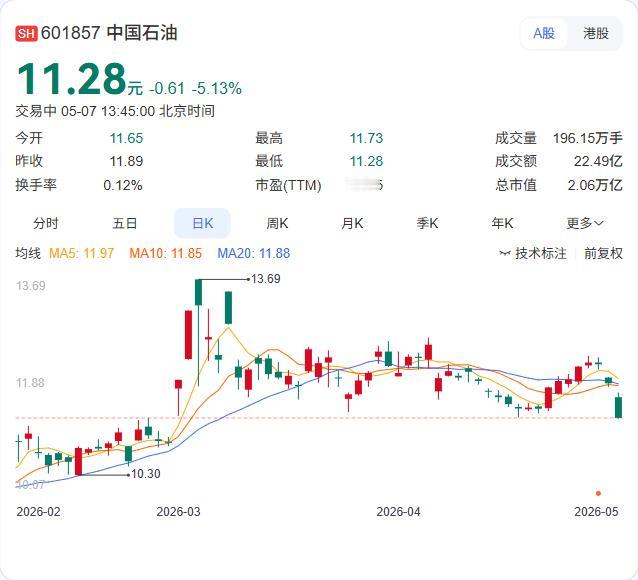638x580 pixels.
Task: Click the 今开 value 11.65
Action: click(x=126, y=138)
